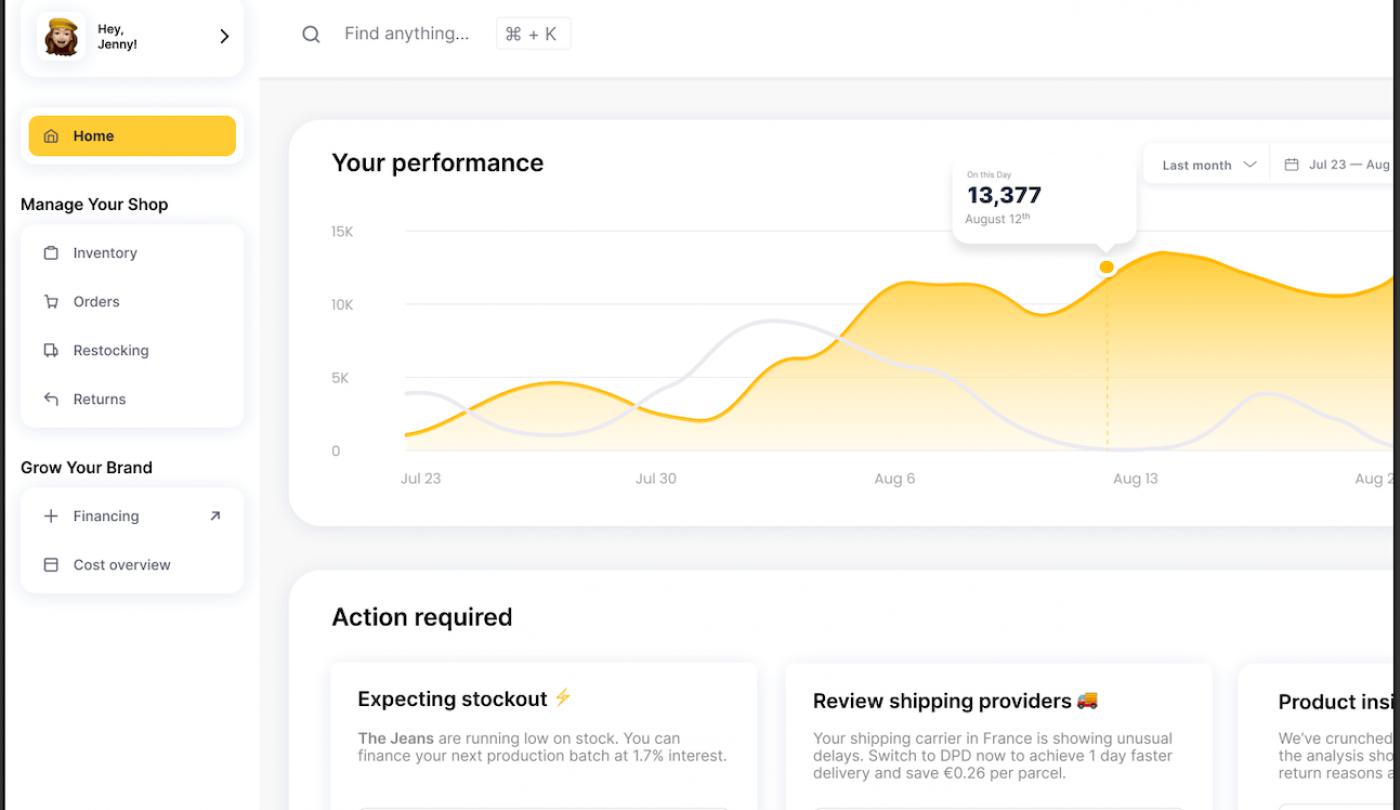Viewport: 1400px width, 810px height.
Task: Click the August 12th tooltip date
Action: (x=997, y=219)
